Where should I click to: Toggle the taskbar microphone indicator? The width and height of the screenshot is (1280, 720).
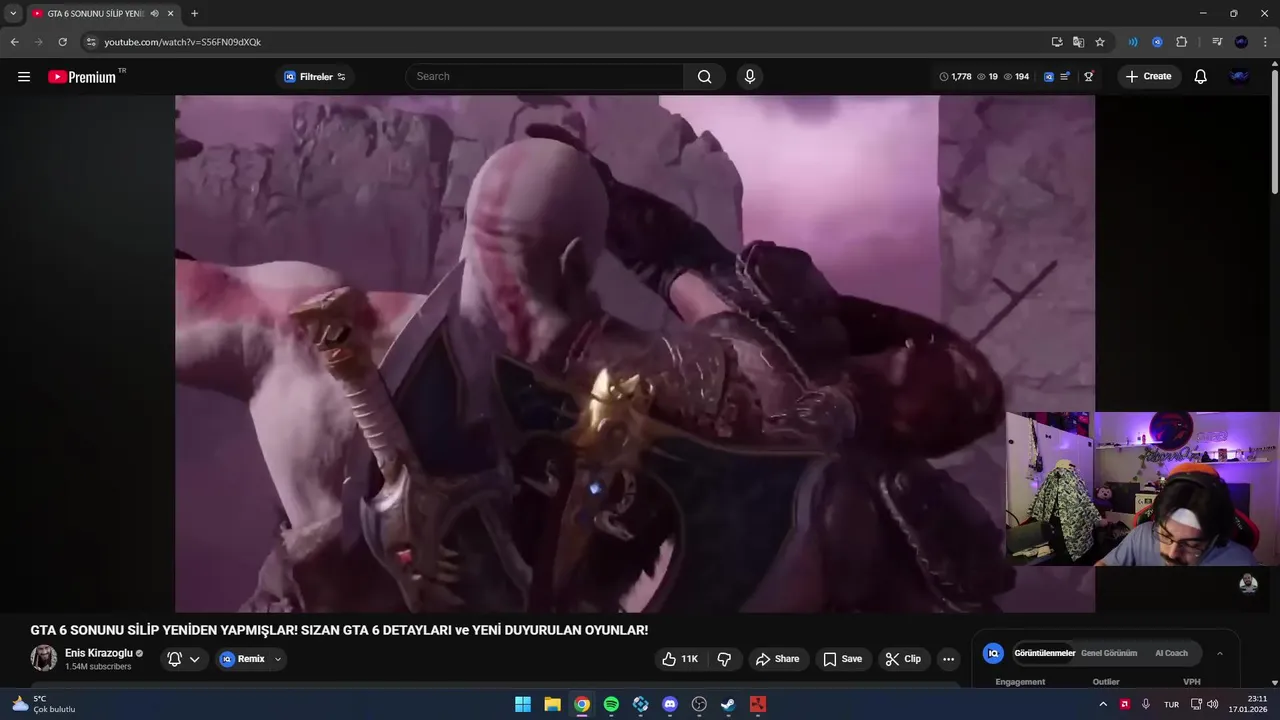point(1146,704)
